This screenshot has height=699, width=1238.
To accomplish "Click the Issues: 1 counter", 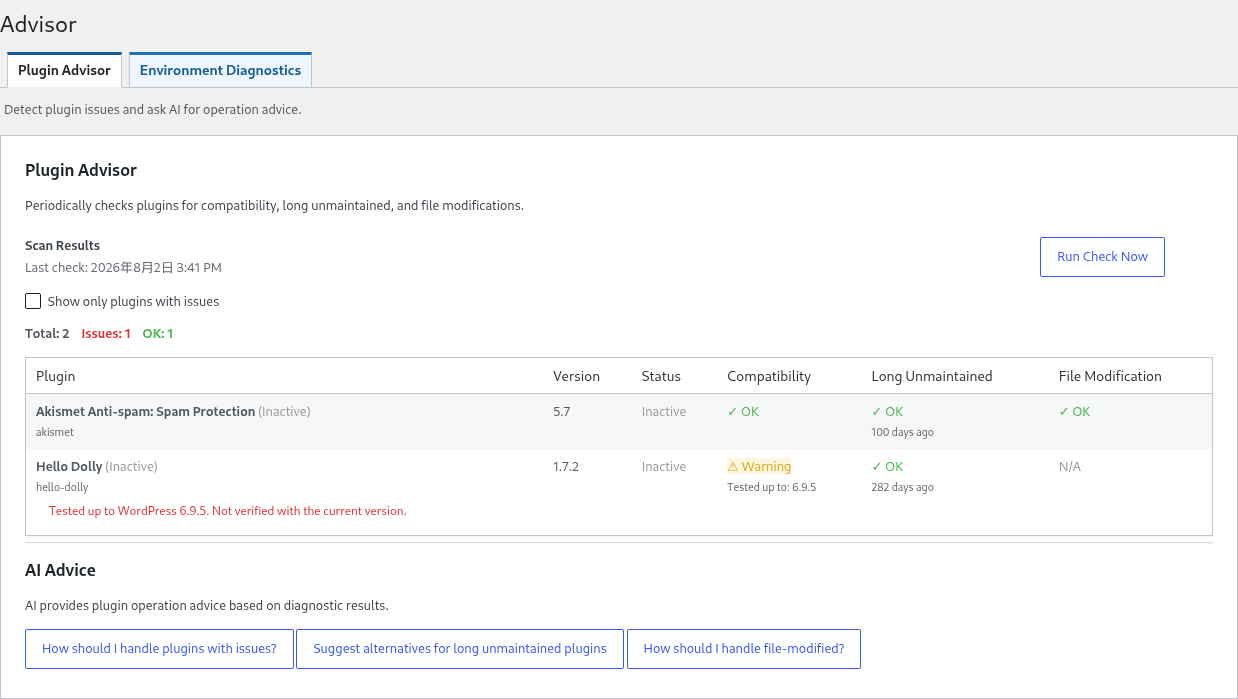I will [x=106, y=334].
